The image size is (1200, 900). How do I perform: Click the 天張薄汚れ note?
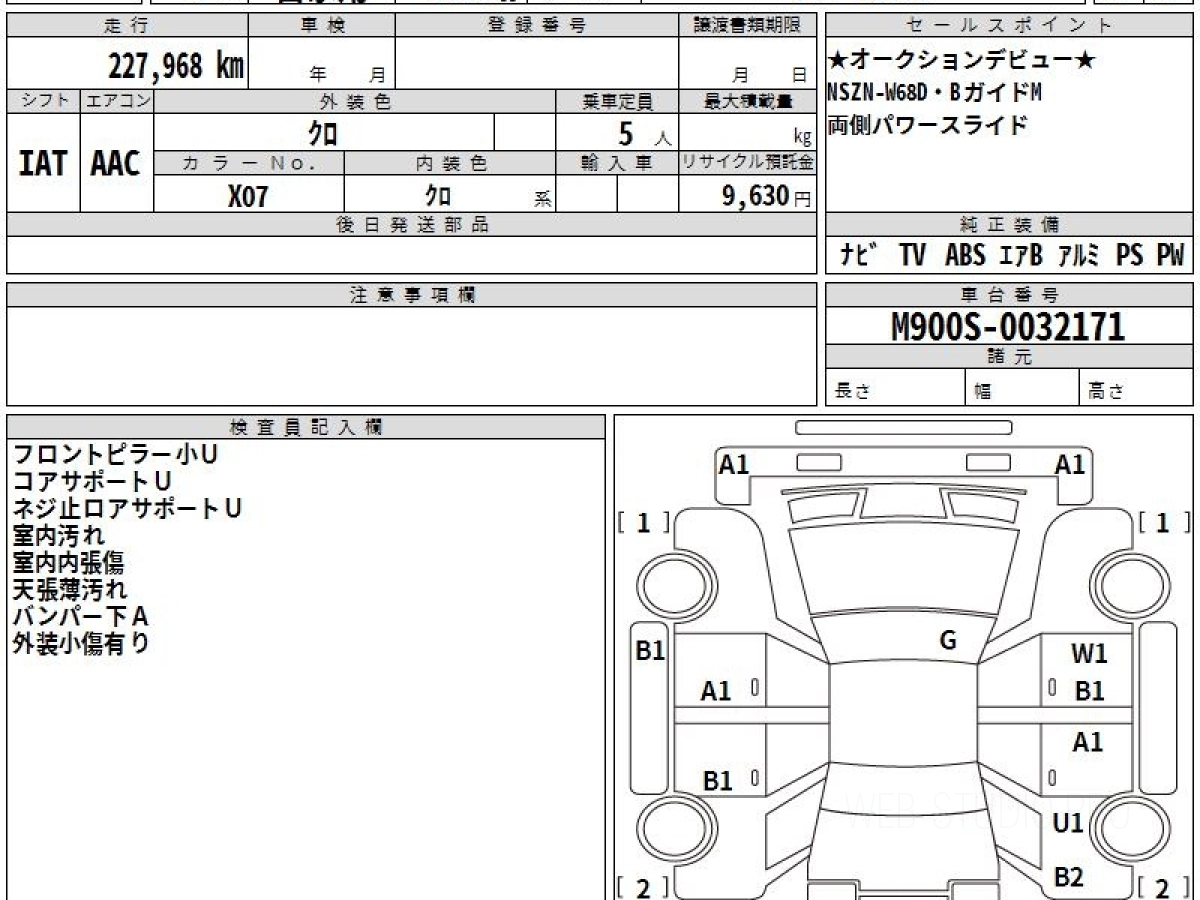click(70, 590)
